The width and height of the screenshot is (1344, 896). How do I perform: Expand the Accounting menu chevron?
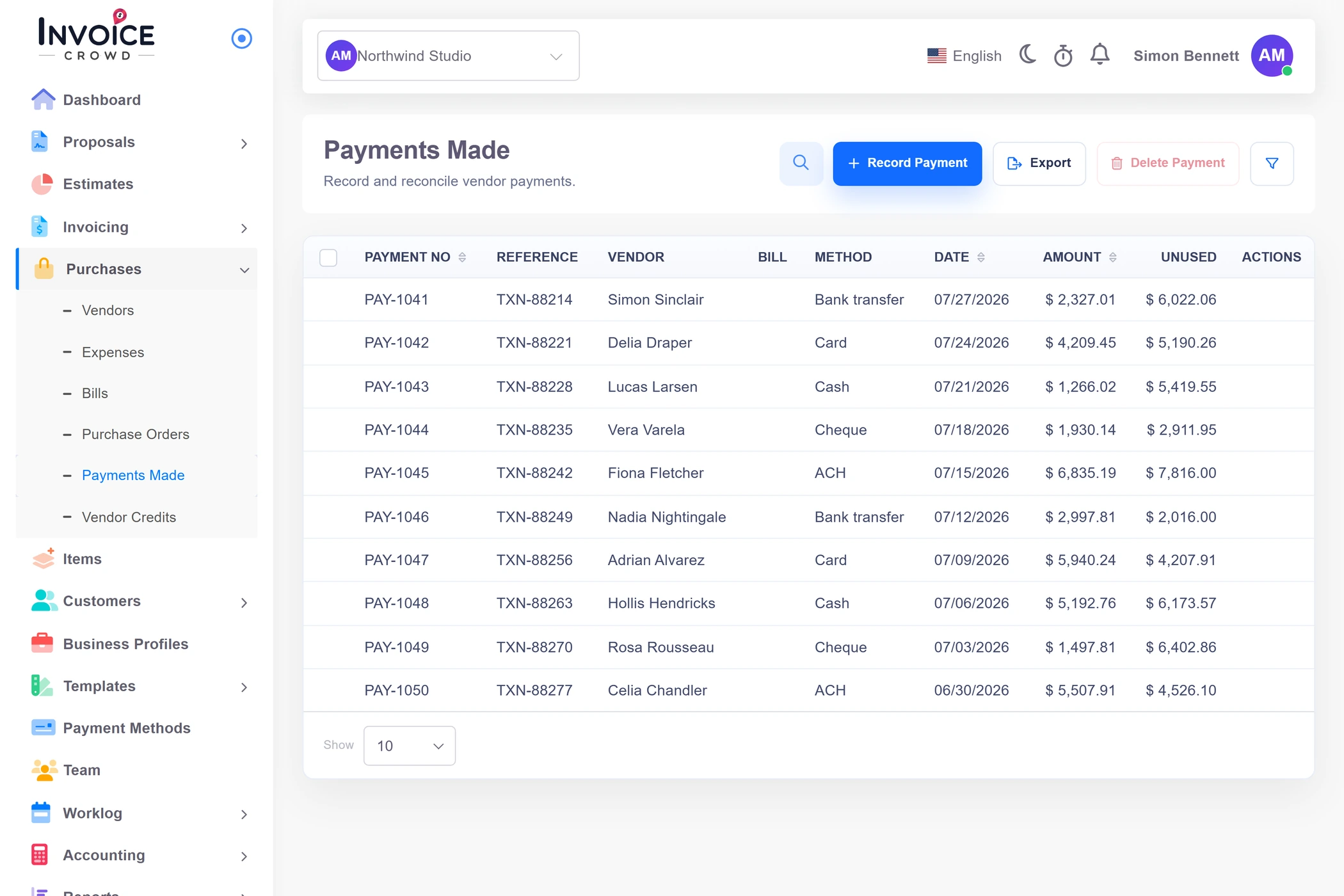(x=244, y=856)
